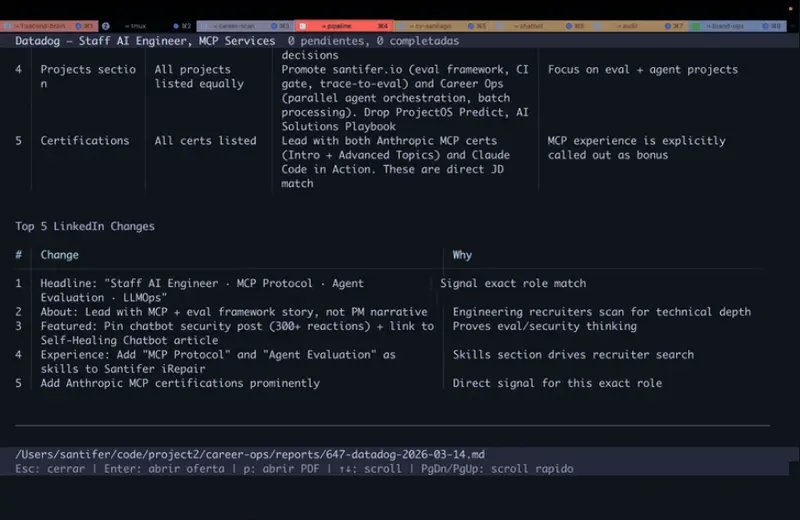Click the green icon on brand-ops tab

(695, 26)
